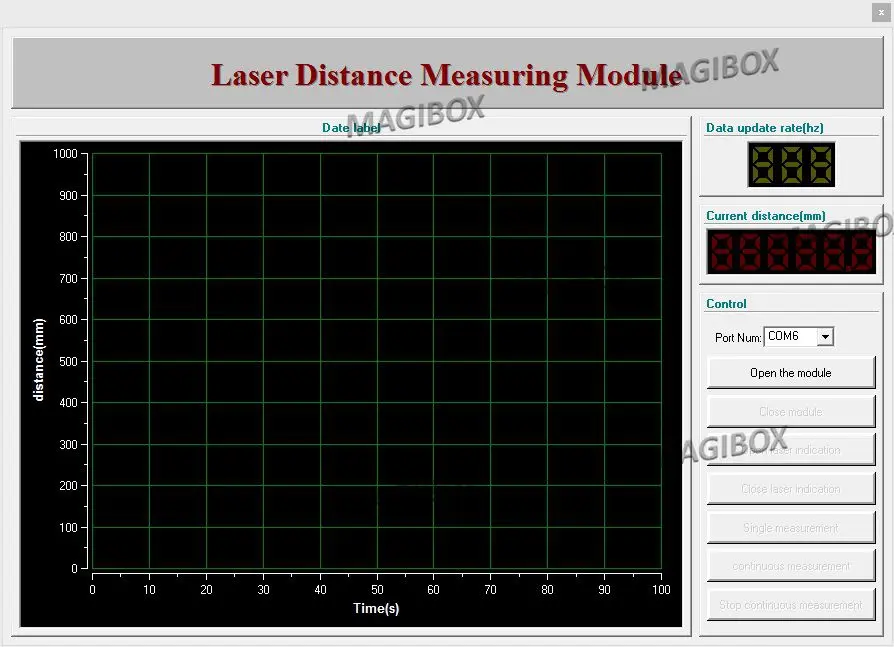Viewport: 894px width, 647px height.
Task: Click the distance(mm) axis label
Action: 39,360
